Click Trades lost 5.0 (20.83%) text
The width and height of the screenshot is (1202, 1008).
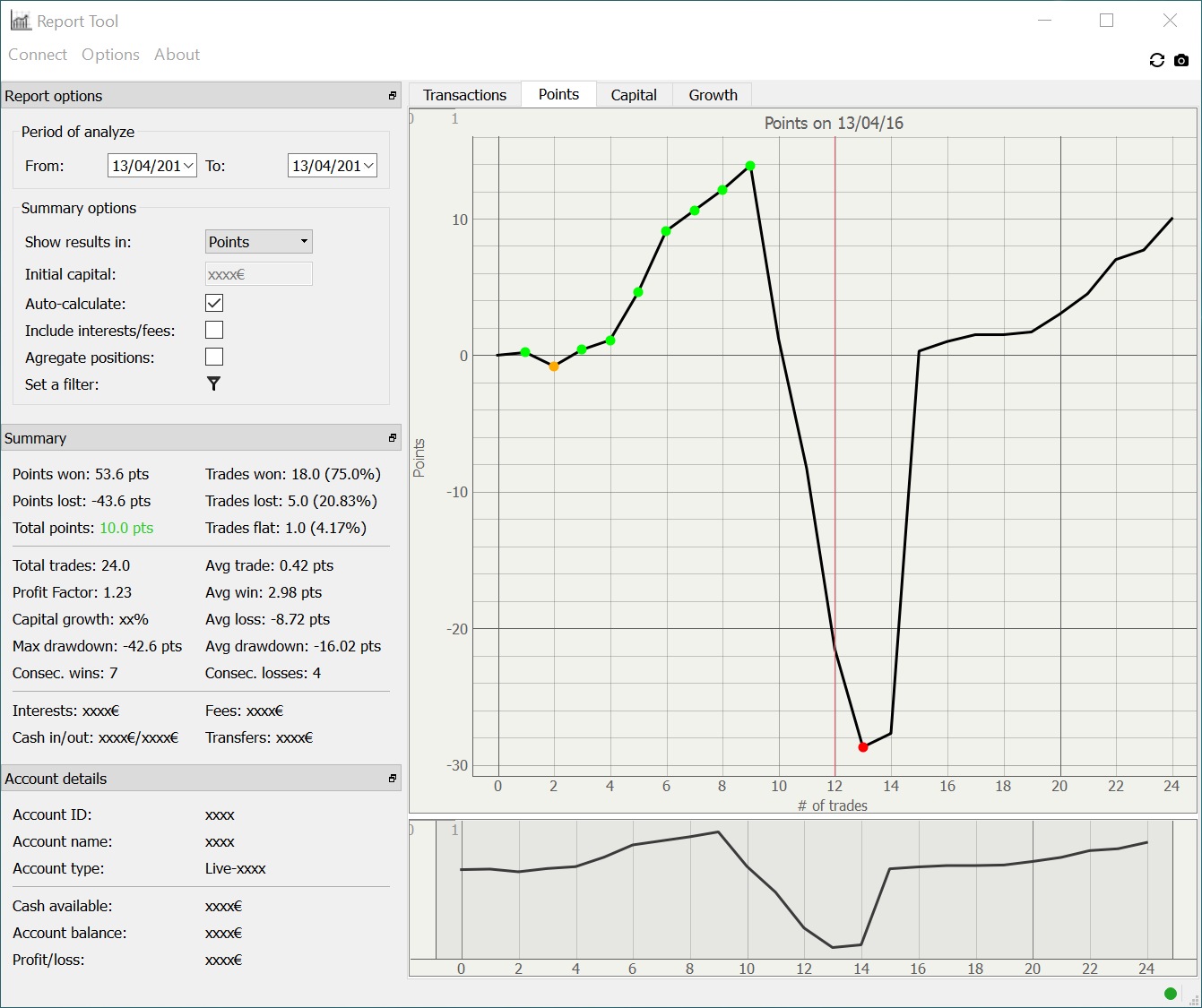(x=291, y=501)
